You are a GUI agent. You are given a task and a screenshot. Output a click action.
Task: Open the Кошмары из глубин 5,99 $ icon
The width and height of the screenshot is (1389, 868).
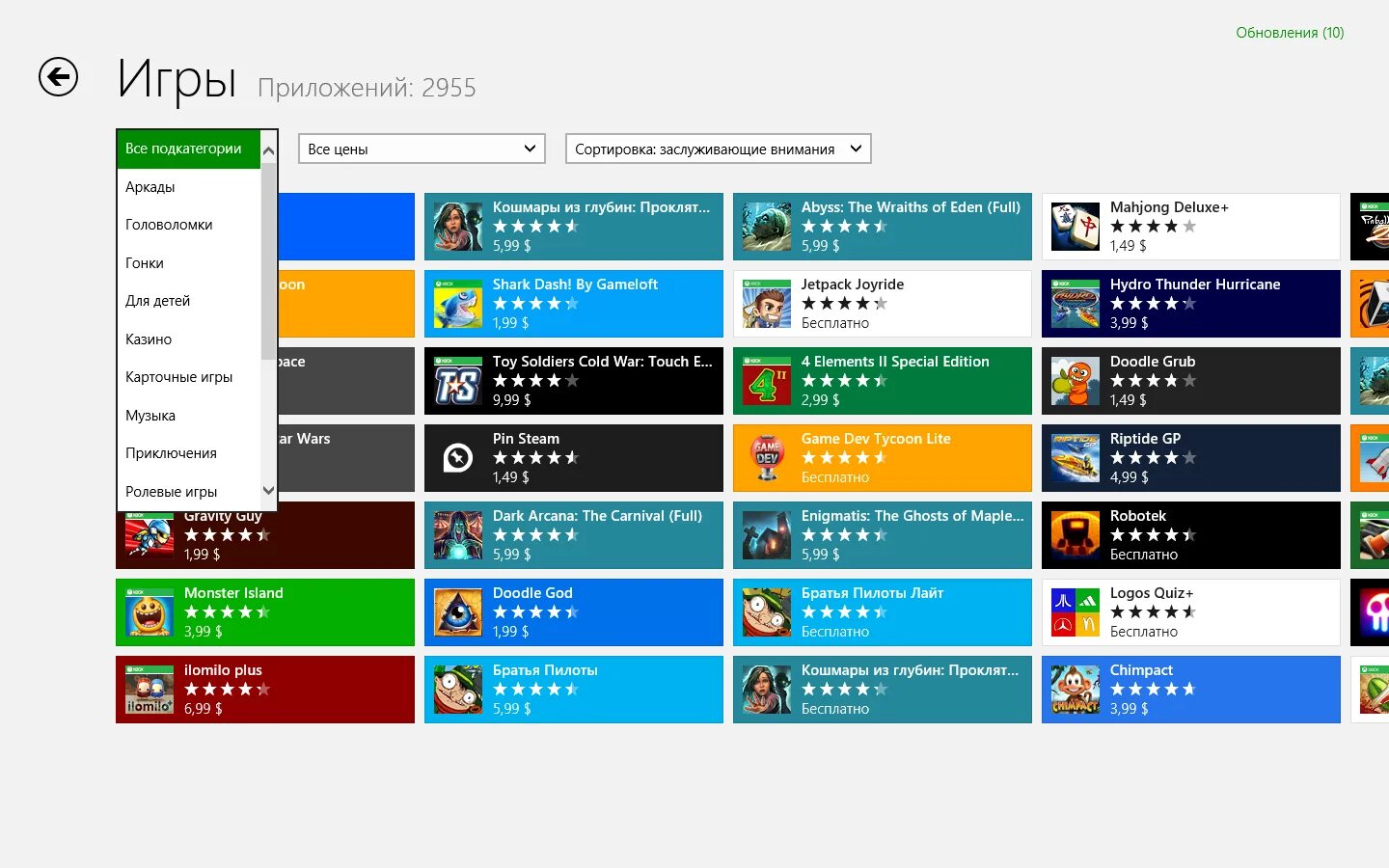click(x=458, y=227)
